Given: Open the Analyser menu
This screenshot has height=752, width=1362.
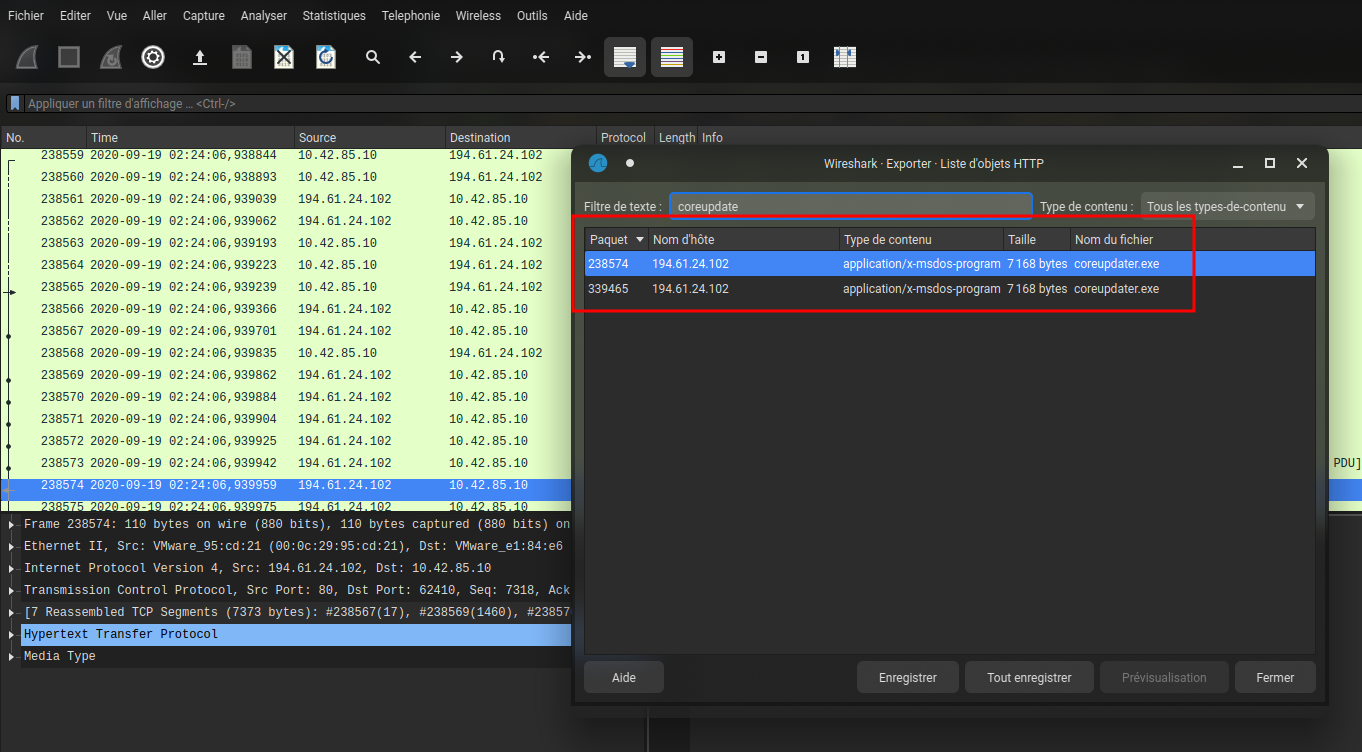Looking at the screenshot, I should (264, 16).
